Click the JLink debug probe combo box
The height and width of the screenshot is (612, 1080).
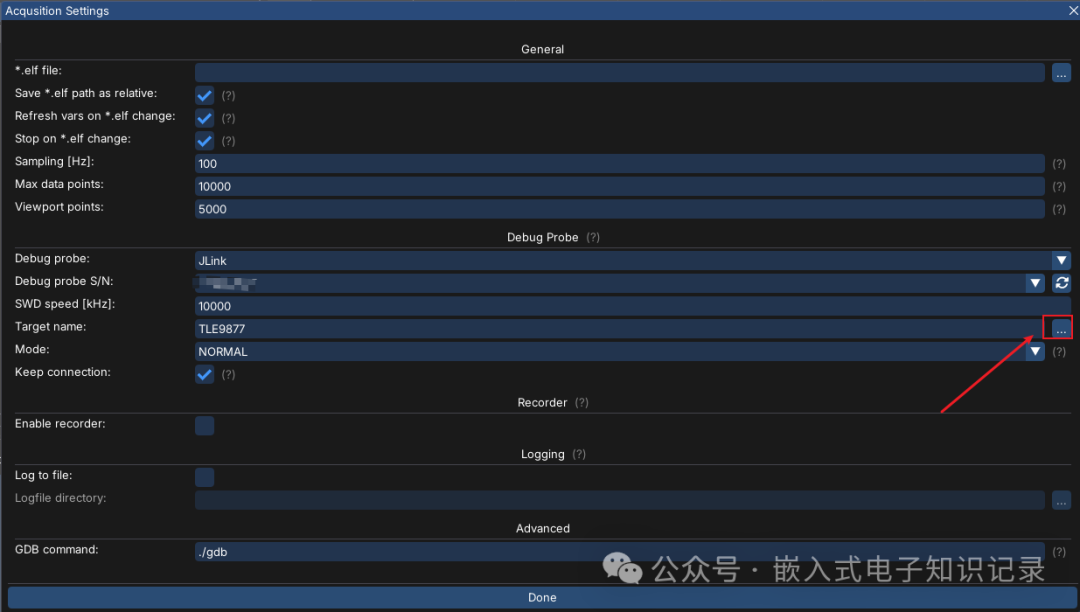tap(633, 260)
